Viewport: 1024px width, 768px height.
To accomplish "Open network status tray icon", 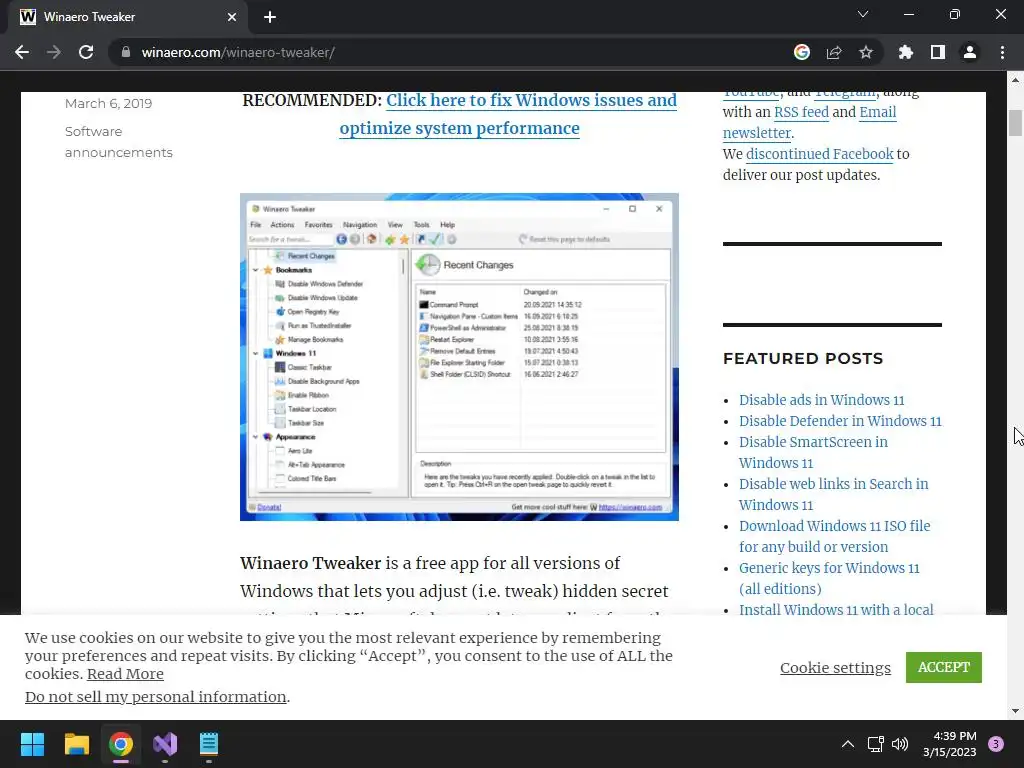I will click(875, 744).
